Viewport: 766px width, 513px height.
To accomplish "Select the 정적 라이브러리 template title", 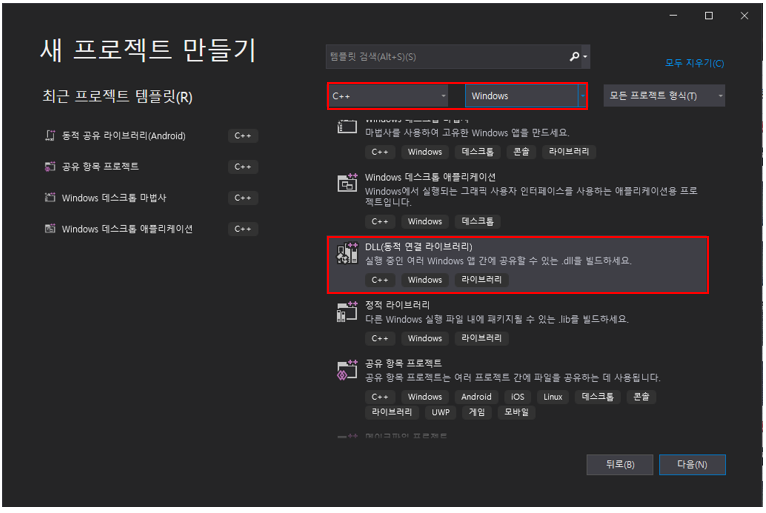I will (x=397, y=305).
